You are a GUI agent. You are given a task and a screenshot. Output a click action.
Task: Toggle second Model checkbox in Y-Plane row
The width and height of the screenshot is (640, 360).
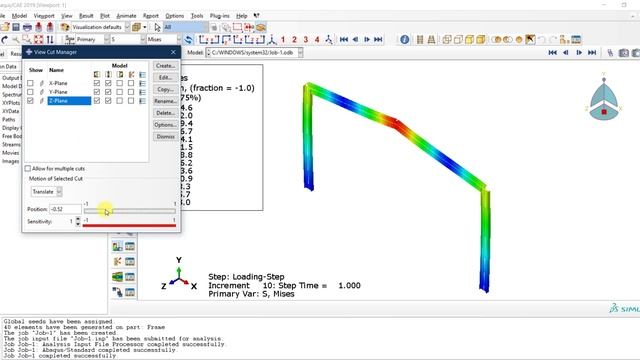[x=108, y=92]
